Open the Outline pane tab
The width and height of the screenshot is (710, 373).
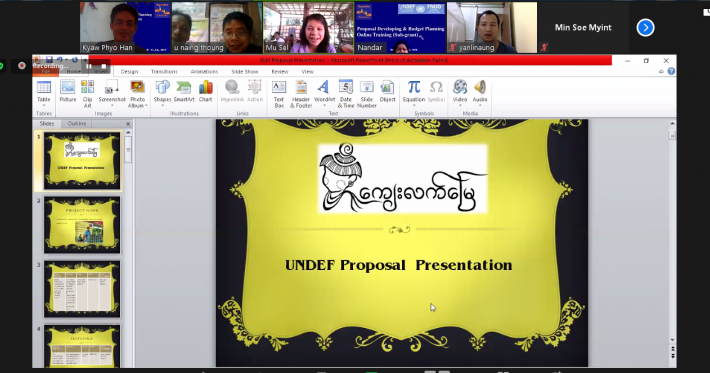[x=77, y=124]
